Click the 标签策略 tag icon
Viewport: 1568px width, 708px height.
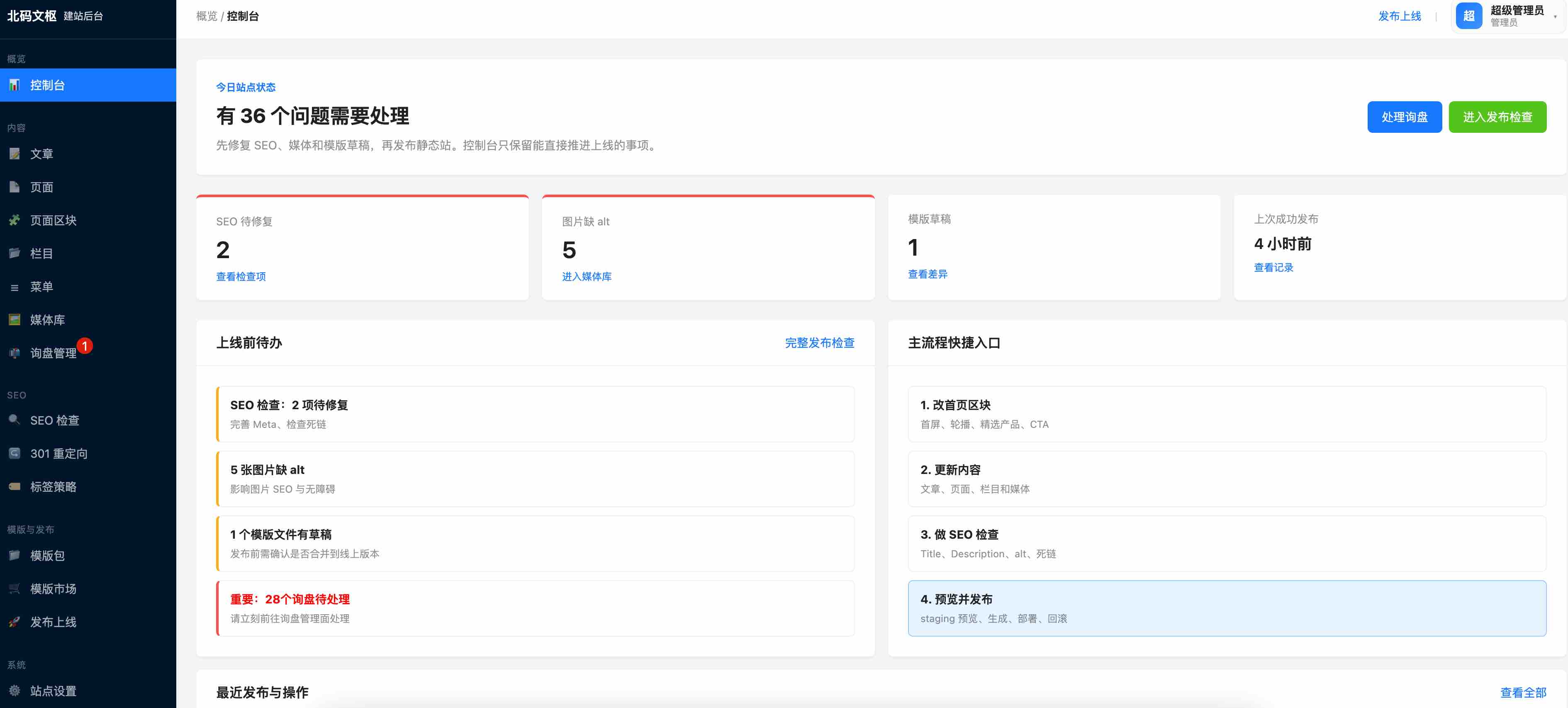coord(15,486)
